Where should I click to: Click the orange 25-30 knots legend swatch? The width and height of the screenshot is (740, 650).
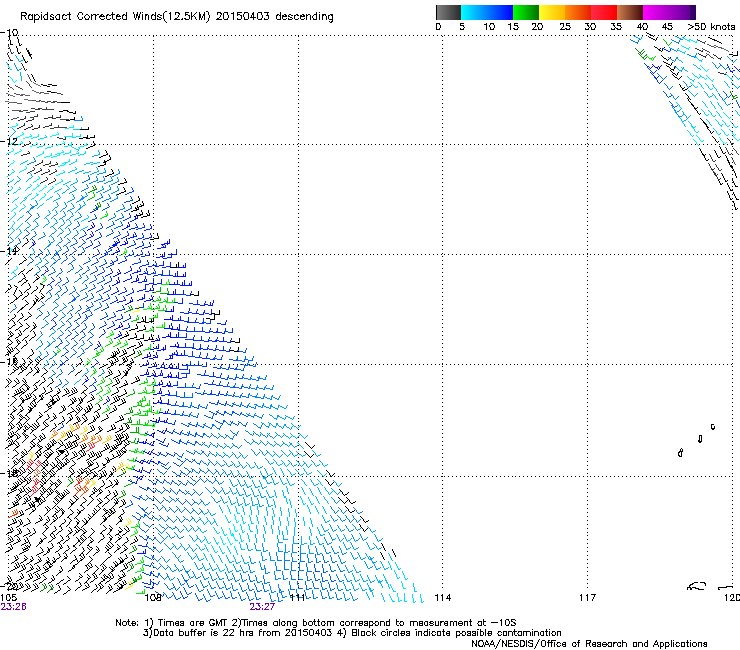click(x=578, y=12)
